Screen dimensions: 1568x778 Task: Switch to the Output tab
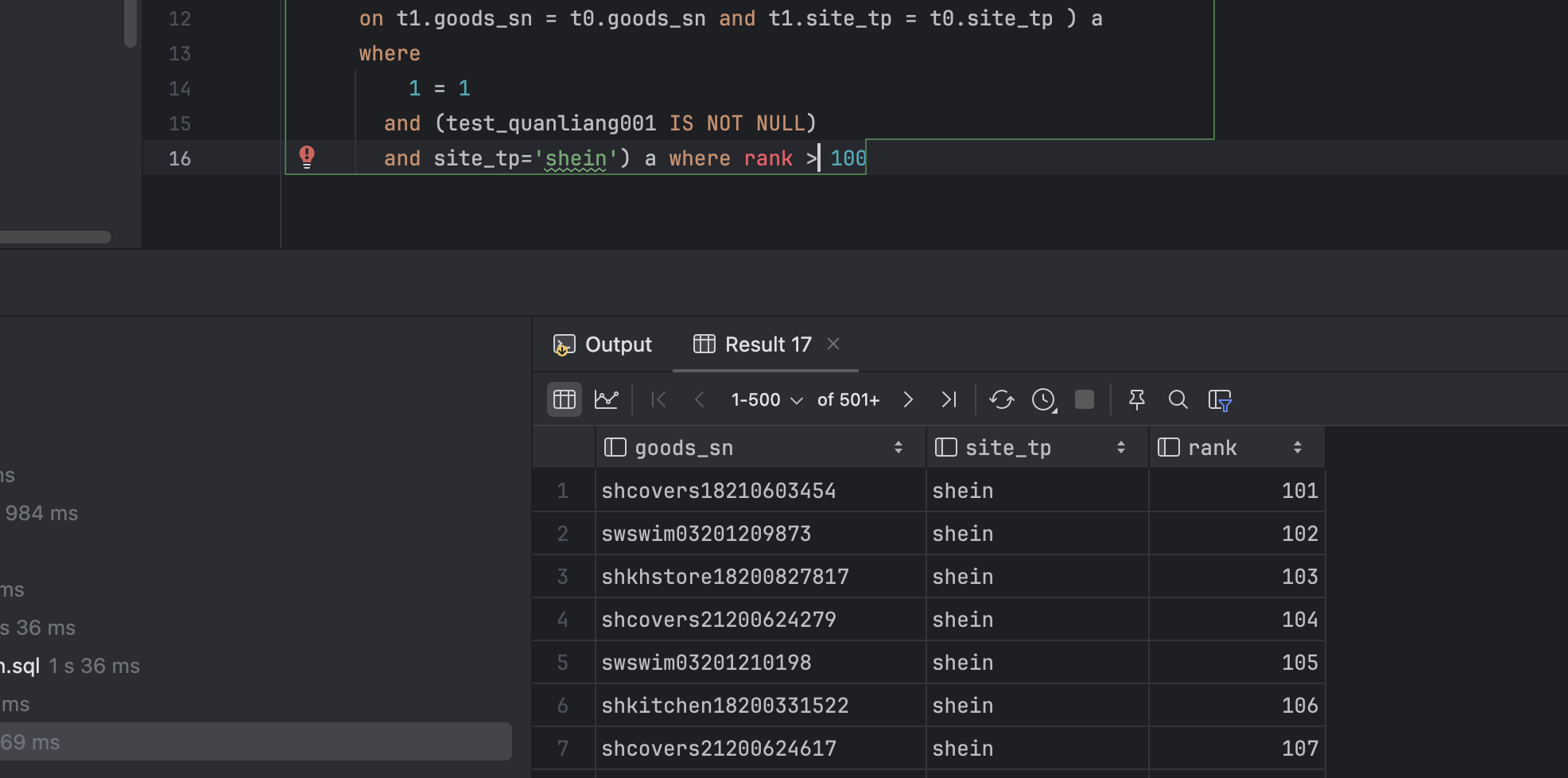point(603,344)
